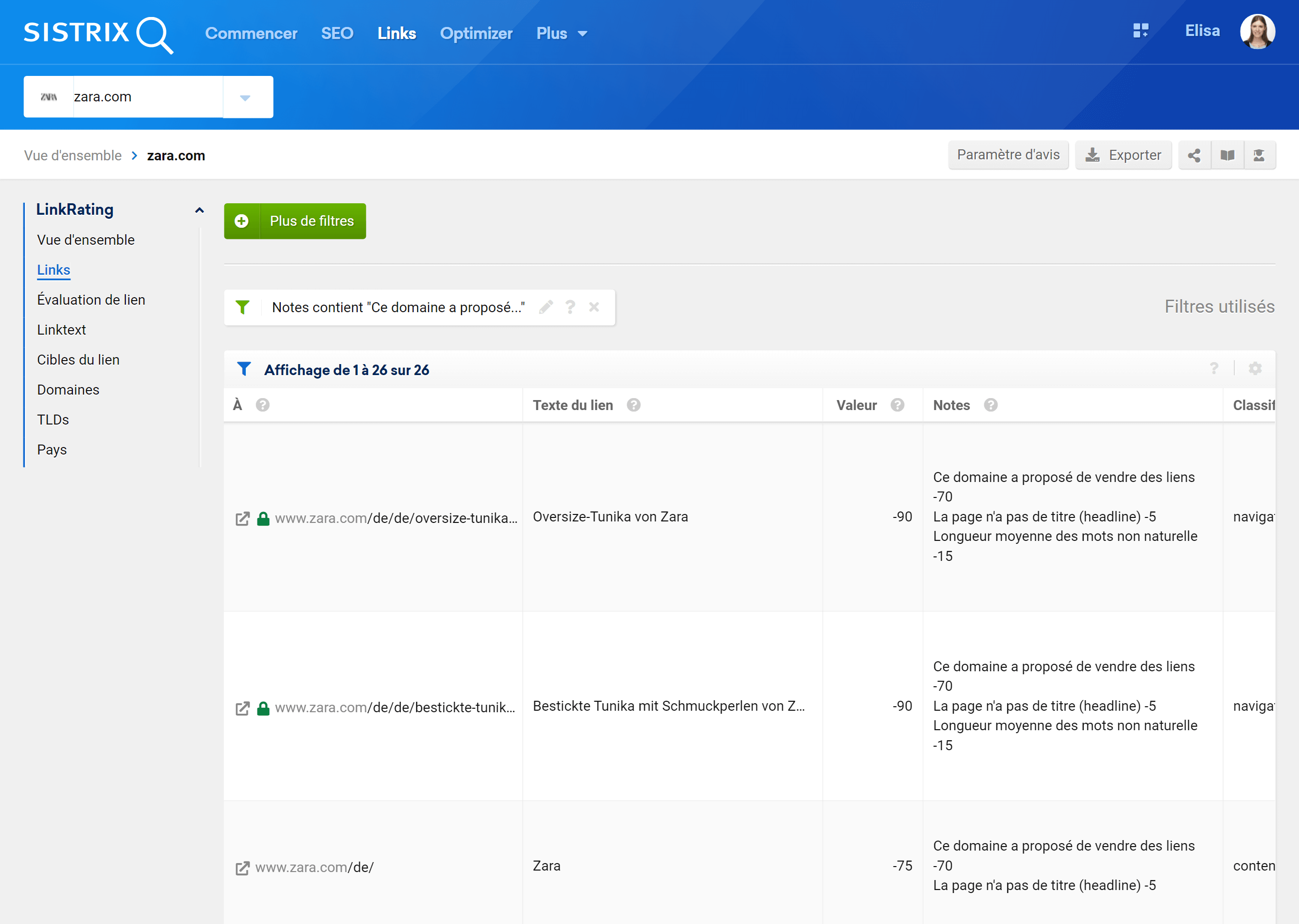Click 'Affichage de 1 à 26 sur 26' title
Viewport: 1299px width, 924px height.
click(x=347, y=370)
